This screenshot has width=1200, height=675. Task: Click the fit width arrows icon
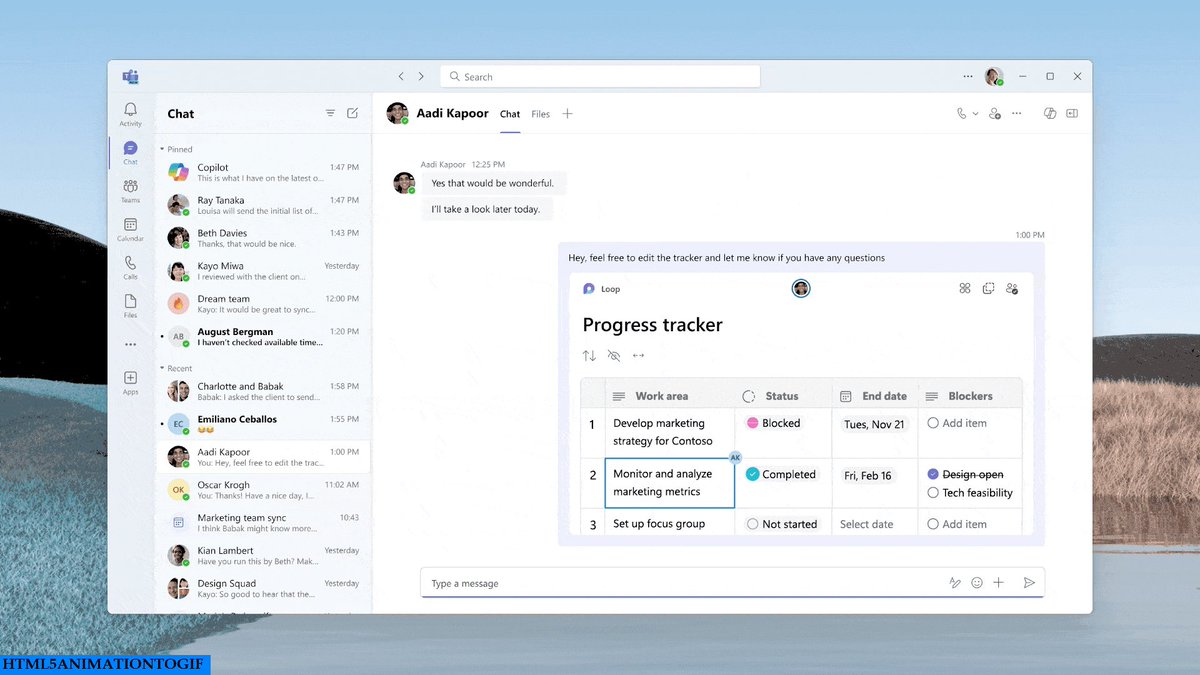coord(638,356)
